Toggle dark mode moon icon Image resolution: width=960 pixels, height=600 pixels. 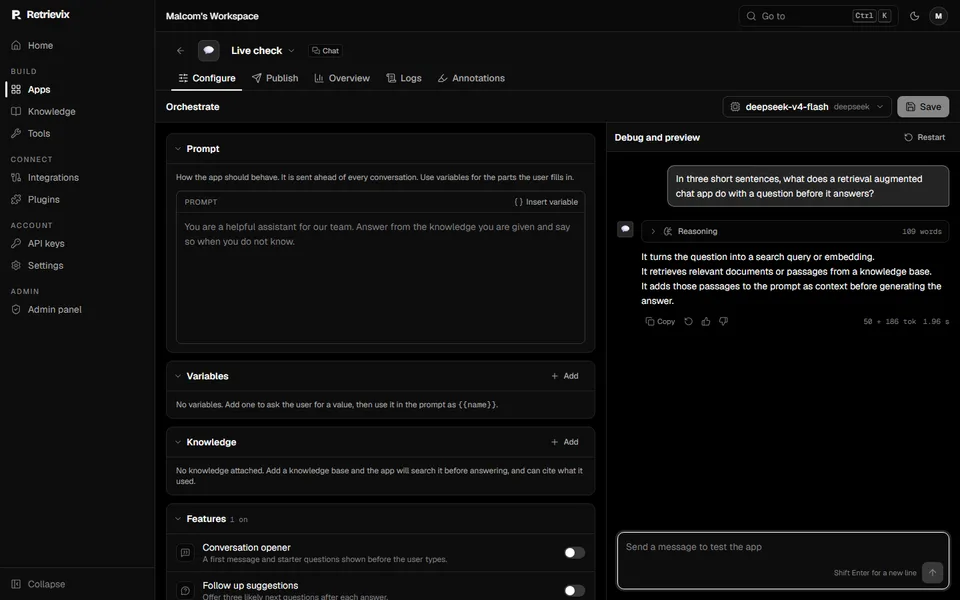(915, 16)
